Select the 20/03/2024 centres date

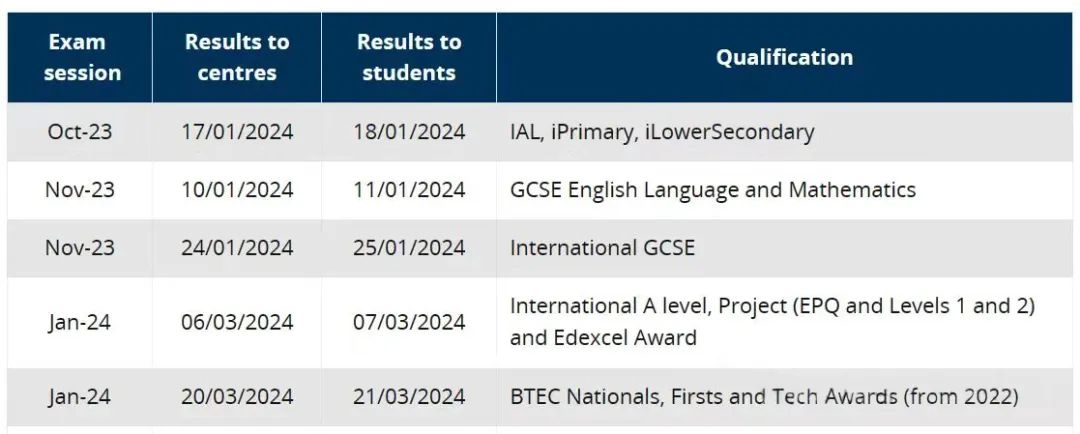pyautogui.click(x=237, y=397)
